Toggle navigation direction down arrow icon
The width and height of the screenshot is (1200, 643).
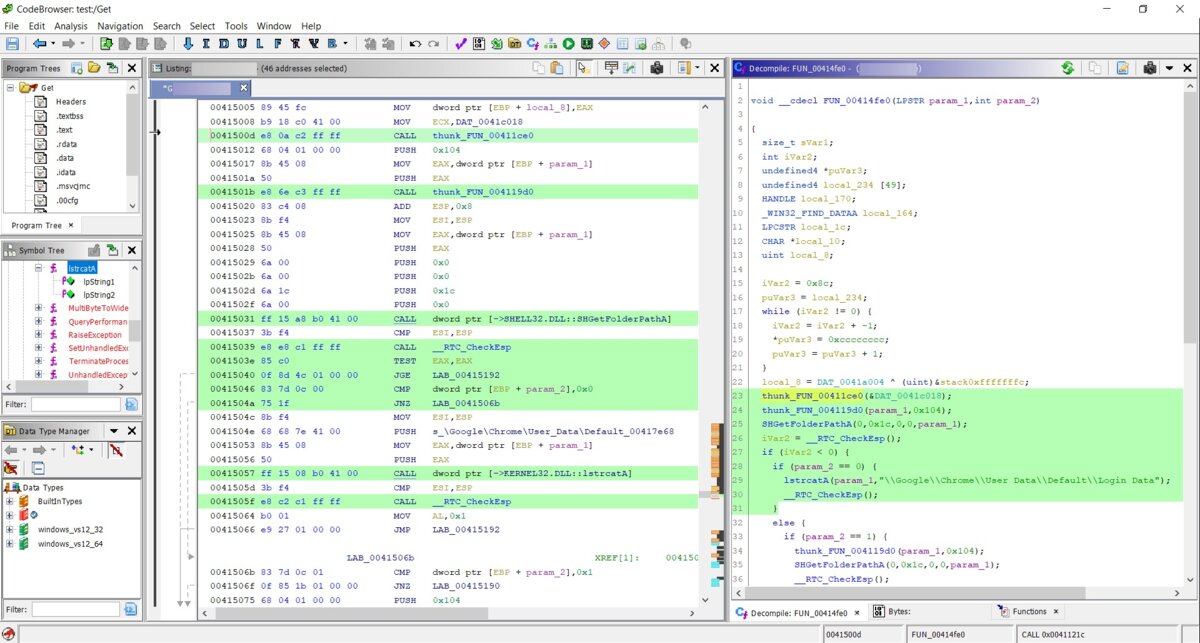[188, 44]
